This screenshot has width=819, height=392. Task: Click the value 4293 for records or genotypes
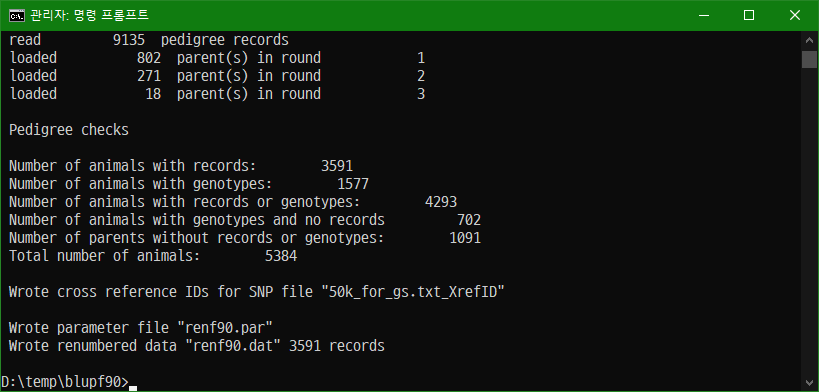441,202
